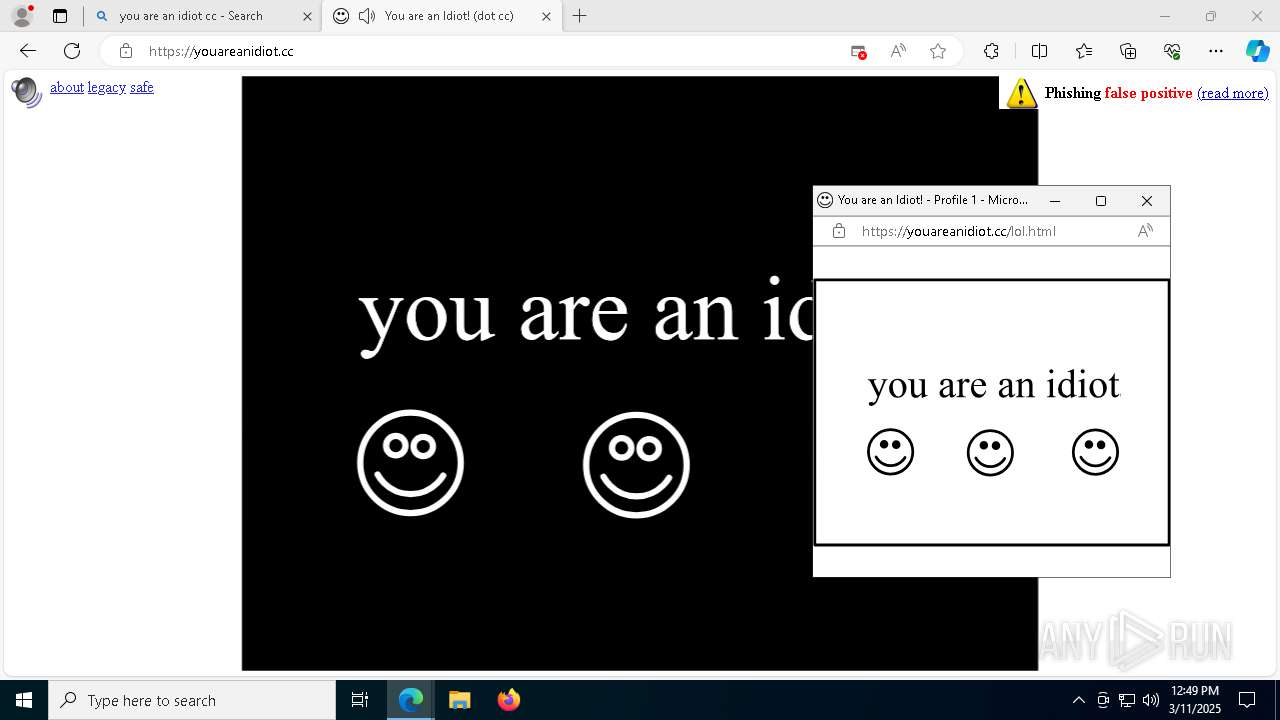Click the popup's 'you are an idiot' text
The height and width of the screenshot is (720, 1280).
click(x=994, y=385)
